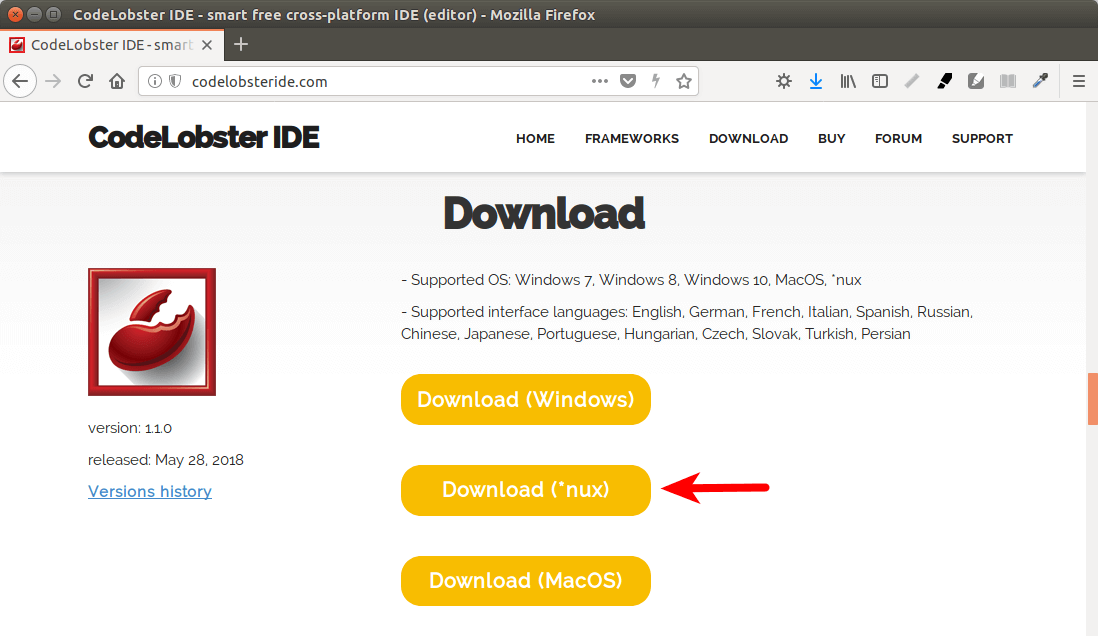
Task: Click the eyedropper color picker extension icon
Action: (1040, 82)
